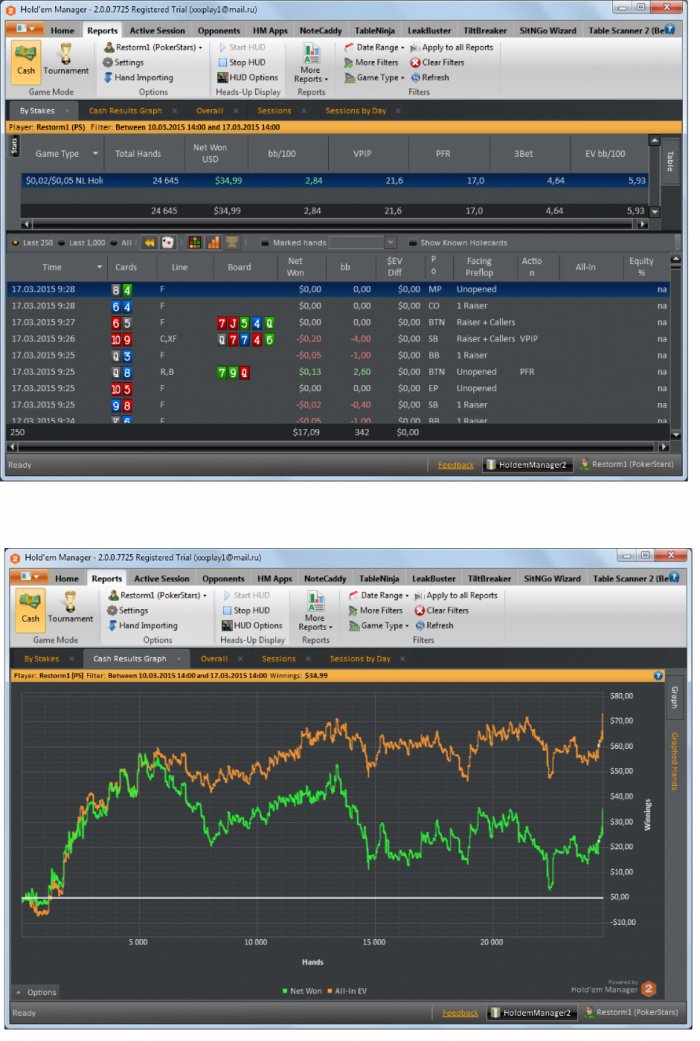Click the yellow rewind arrows icon above hands list
Image resolution: width=700 pixels, height=1041 pixels.
[x=149, y=242]
